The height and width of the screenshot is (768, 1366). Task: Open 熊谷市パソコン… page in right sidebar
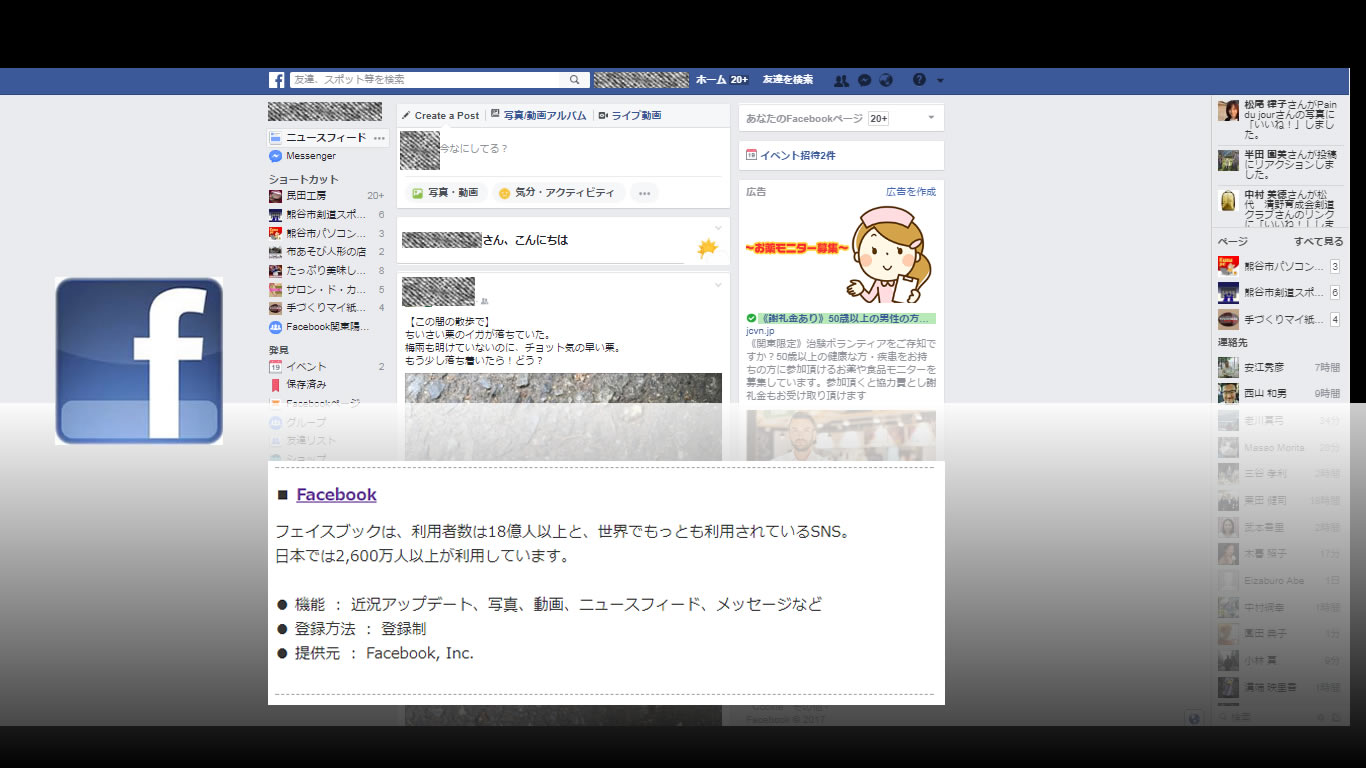coord(1279,266)
